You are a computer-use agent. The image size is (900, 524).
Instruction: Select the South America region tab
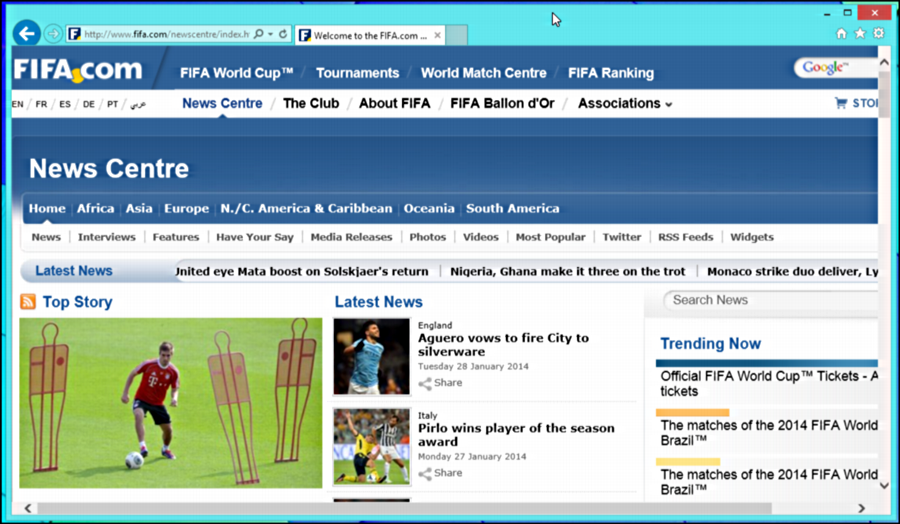(x=513, y=208)
